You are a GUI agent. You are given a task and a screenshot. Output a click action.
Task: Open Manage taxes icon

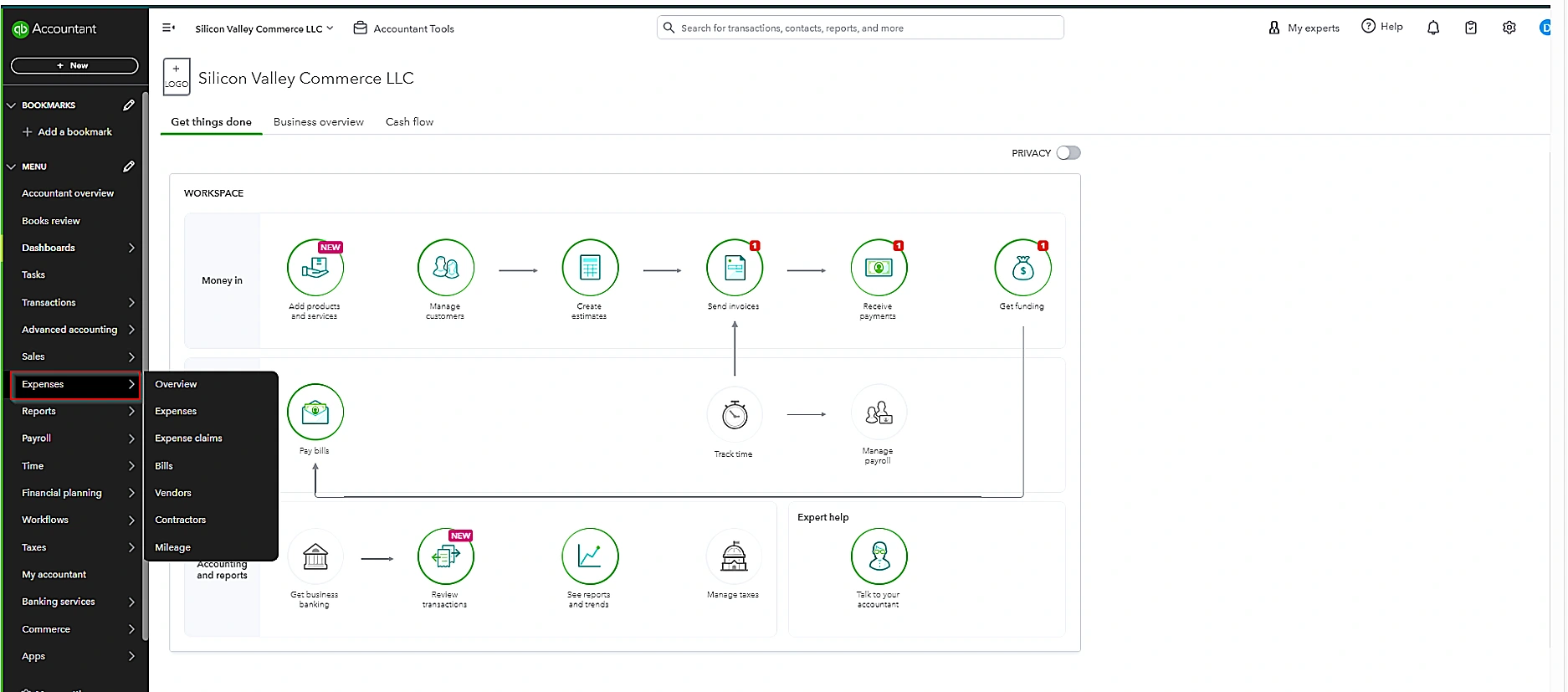735,556
